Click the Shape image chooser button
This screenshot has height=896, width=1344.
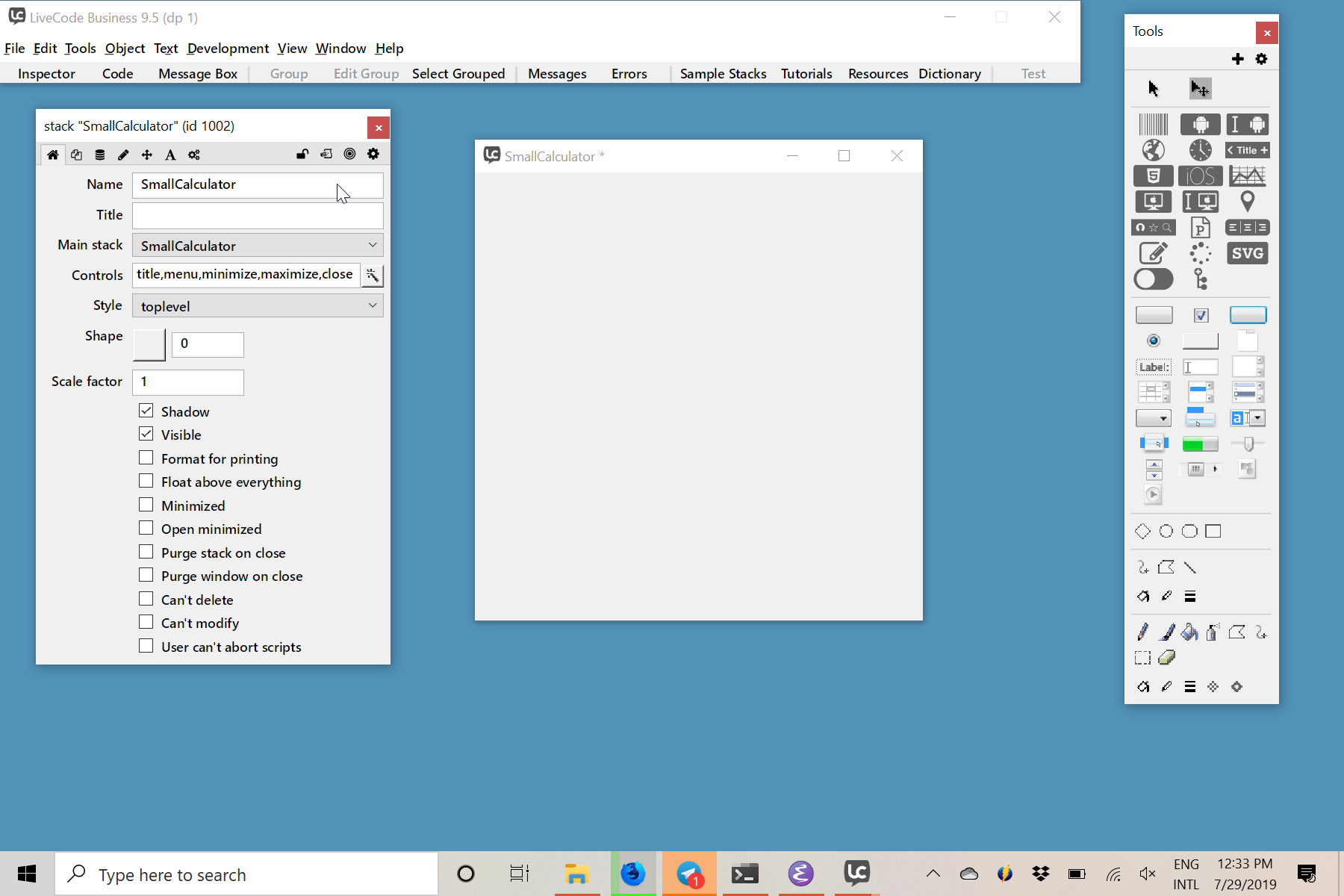pyautogui.click(x=149, y=345)
